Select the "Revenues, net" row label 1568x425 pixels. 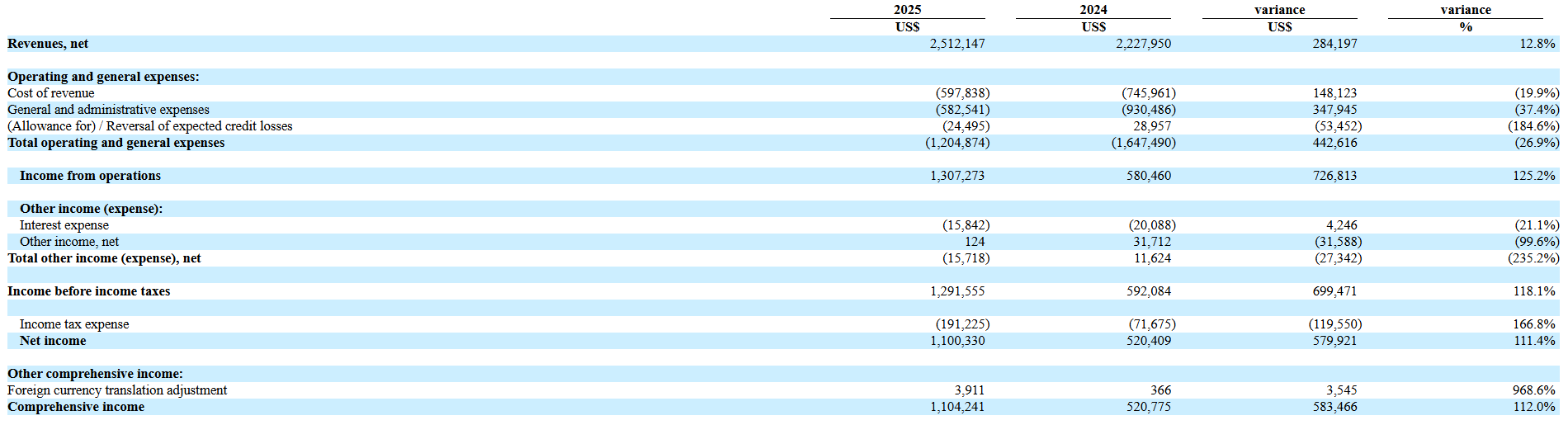[48, 44]
